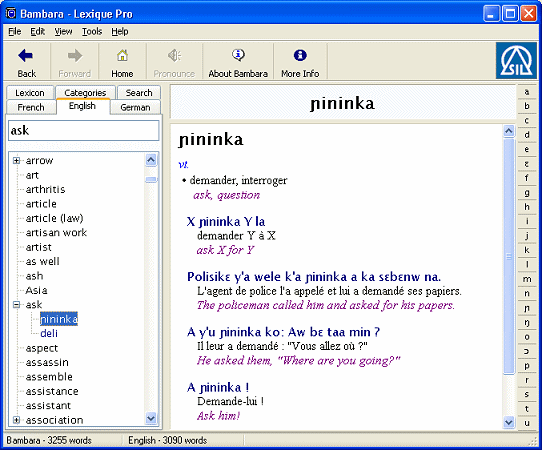542x450 pixels.
Task: Select the English index tab
Action: [x=82, y=106]
